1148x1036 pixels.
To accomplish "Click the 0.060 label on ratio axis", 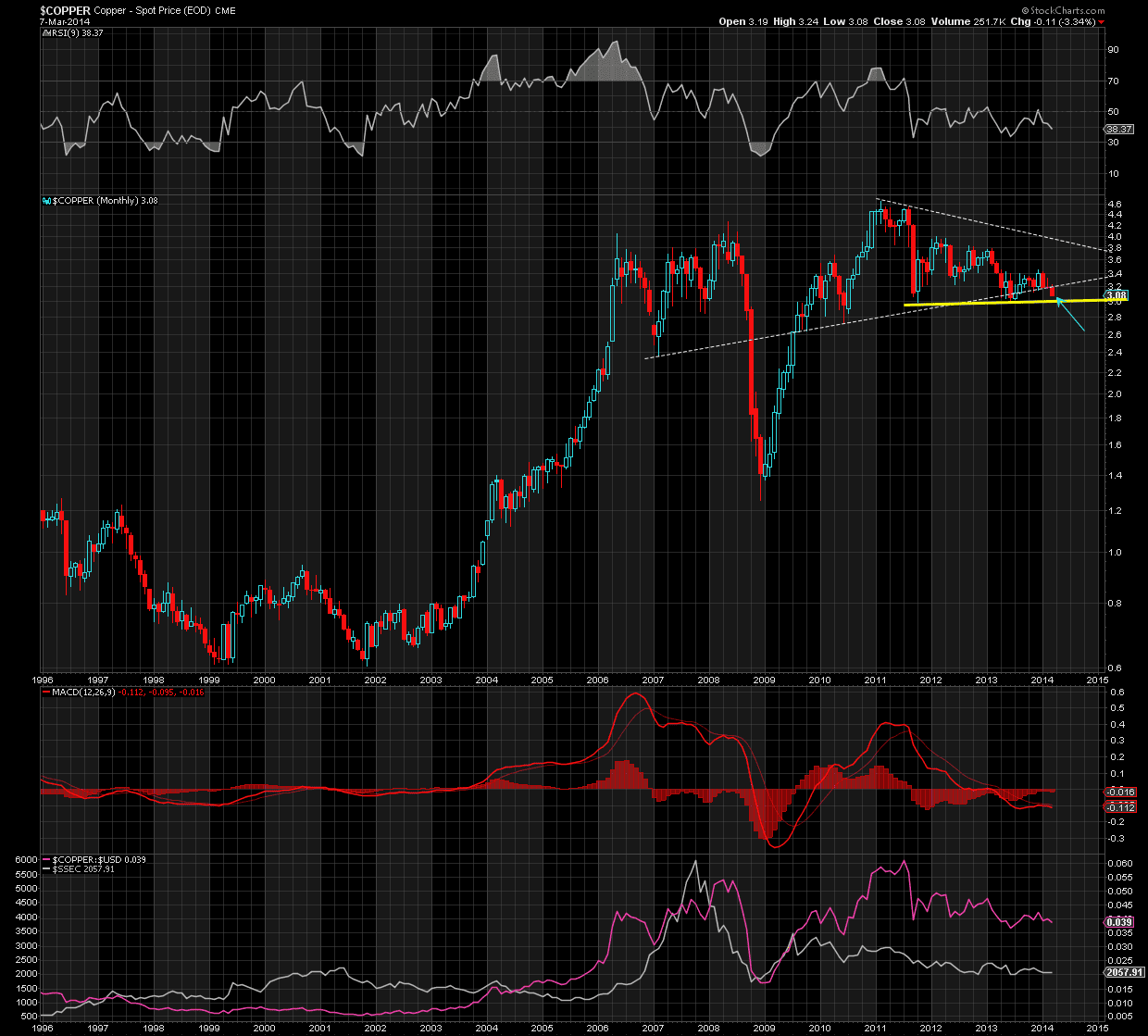I will point(1119,862).
